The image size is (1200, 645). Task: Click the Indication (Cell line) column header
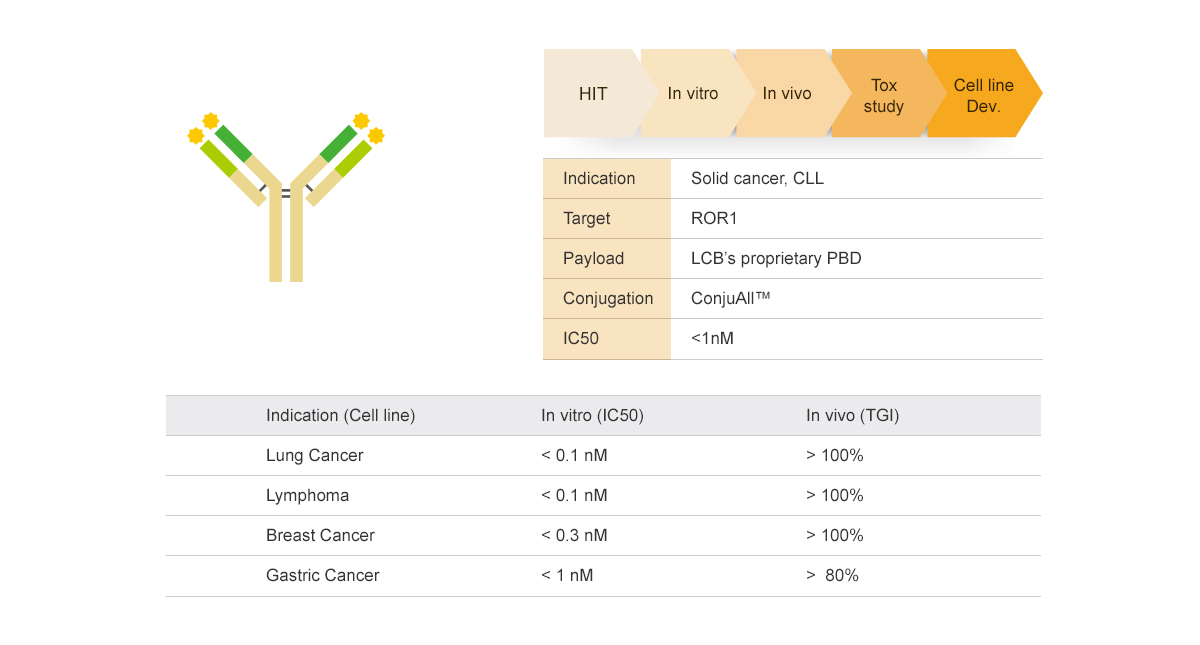click(340, 416)
